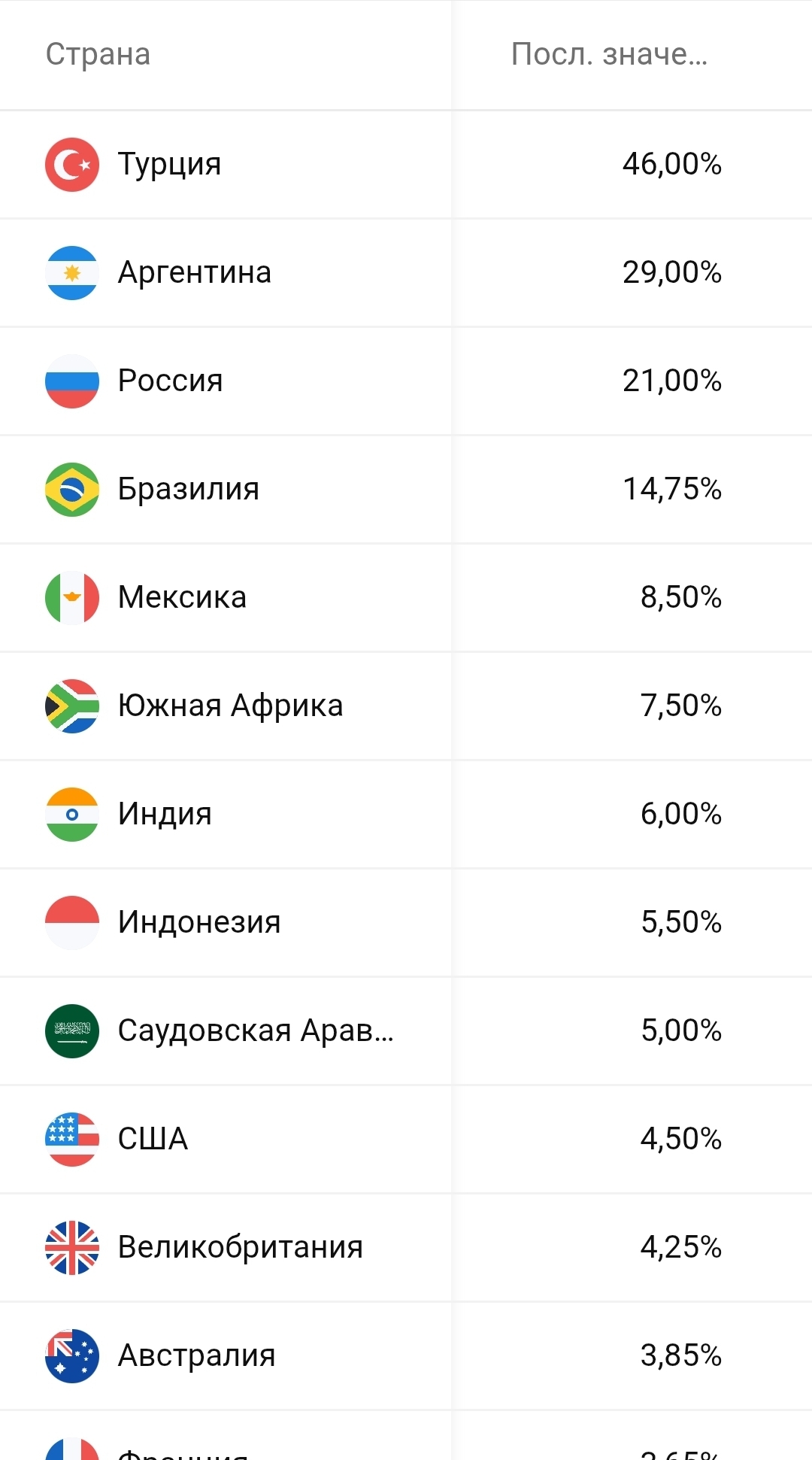The width and height of the screenshot is (812, 1460).
Task: Click Mexico's 8,50% rate value
Action: point(680,597)
